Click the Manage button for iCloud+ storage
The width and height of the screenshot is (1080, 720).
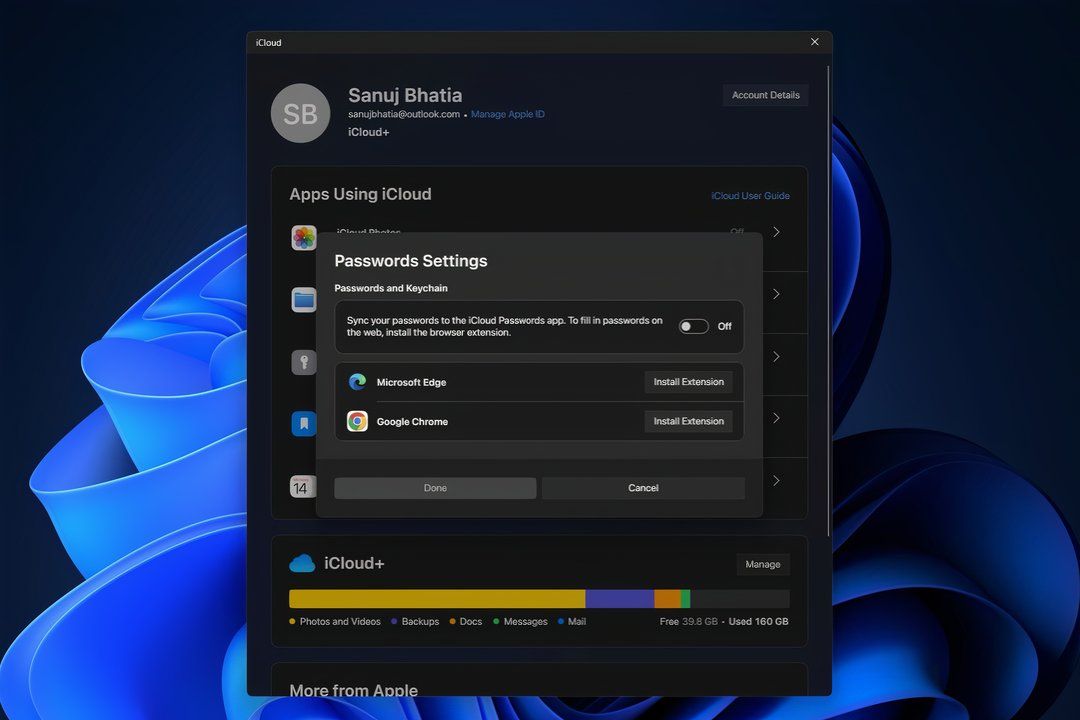click(x=763, y=563)
